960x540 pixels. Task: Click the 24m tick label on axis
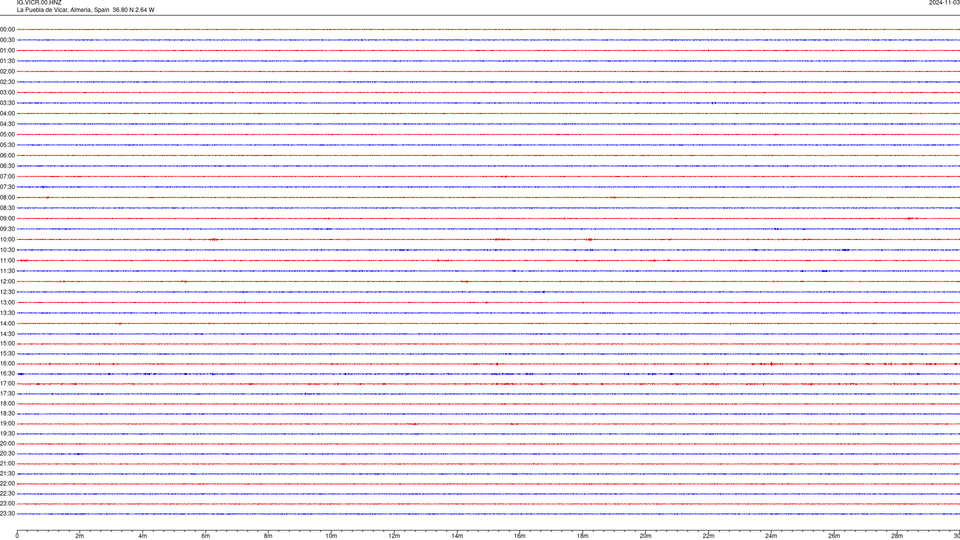[771, 536]
